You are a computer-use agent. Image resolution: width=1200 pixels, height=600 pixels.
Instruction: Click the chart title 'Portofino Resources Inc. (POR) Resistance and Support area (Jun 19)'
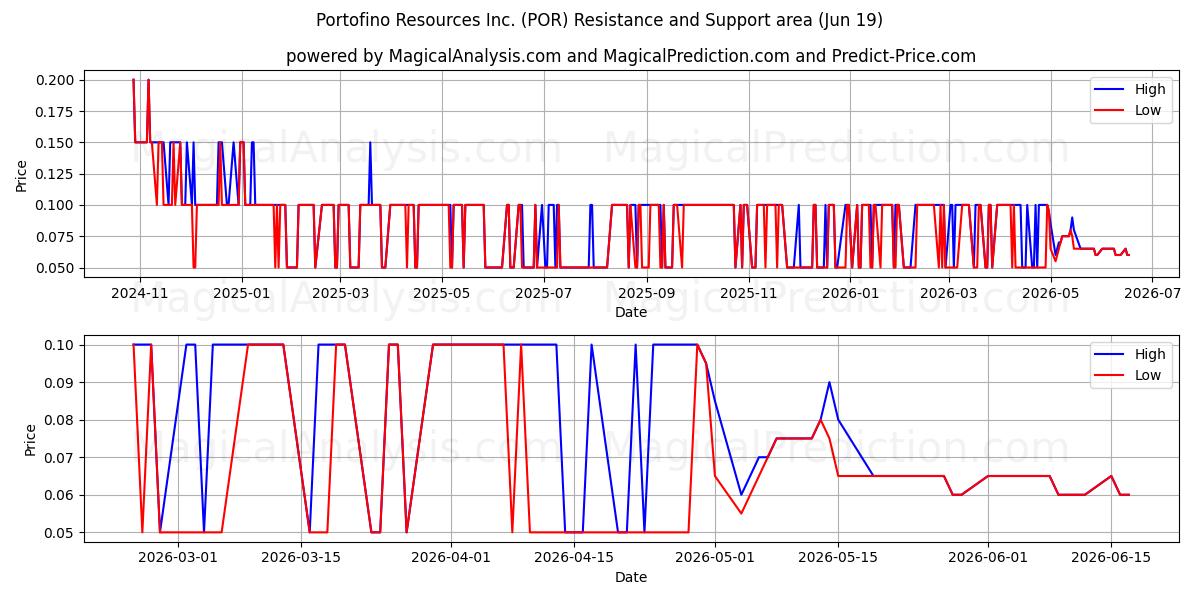[x=599, y=20]
